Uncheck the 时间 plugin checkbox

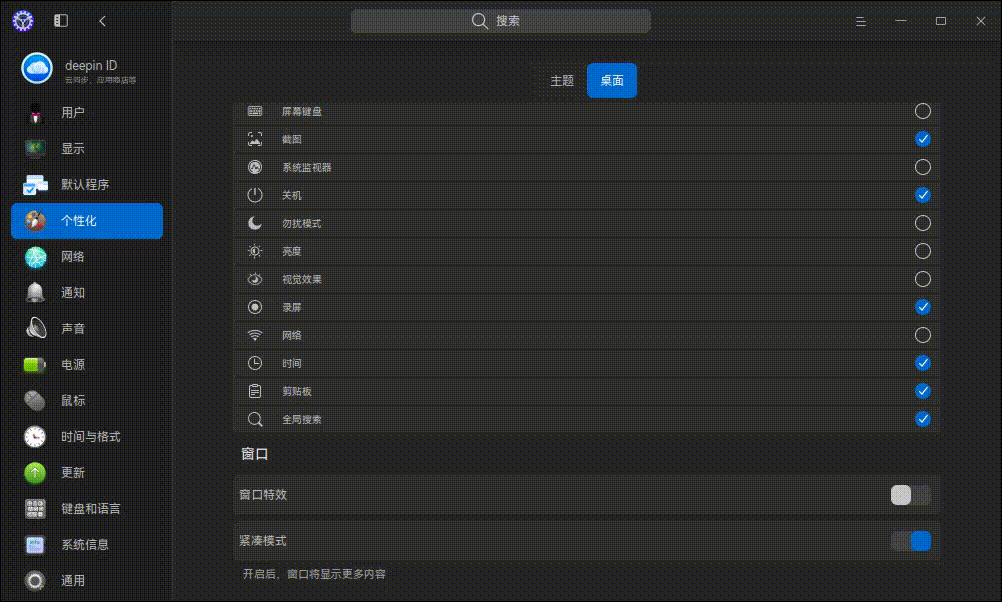click(923, 363)
